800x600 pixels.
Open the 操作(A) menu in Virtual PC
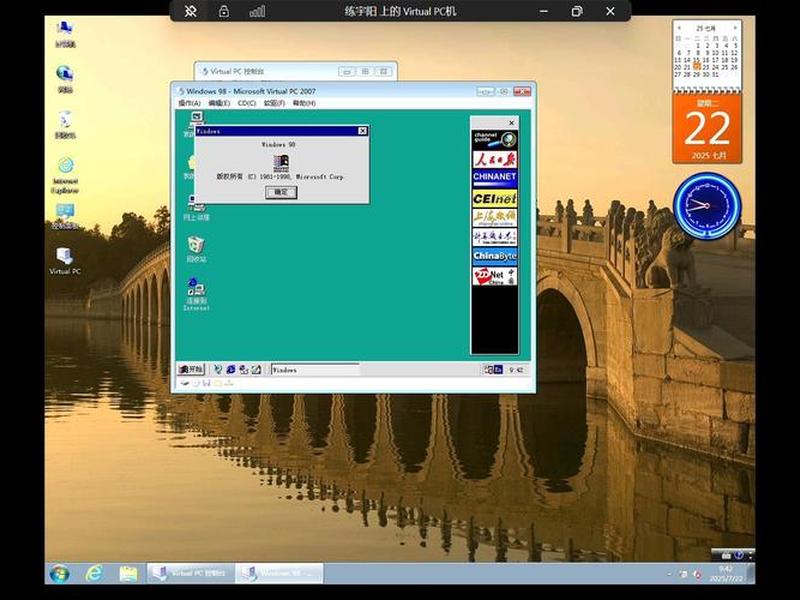(x=189, y=103)
